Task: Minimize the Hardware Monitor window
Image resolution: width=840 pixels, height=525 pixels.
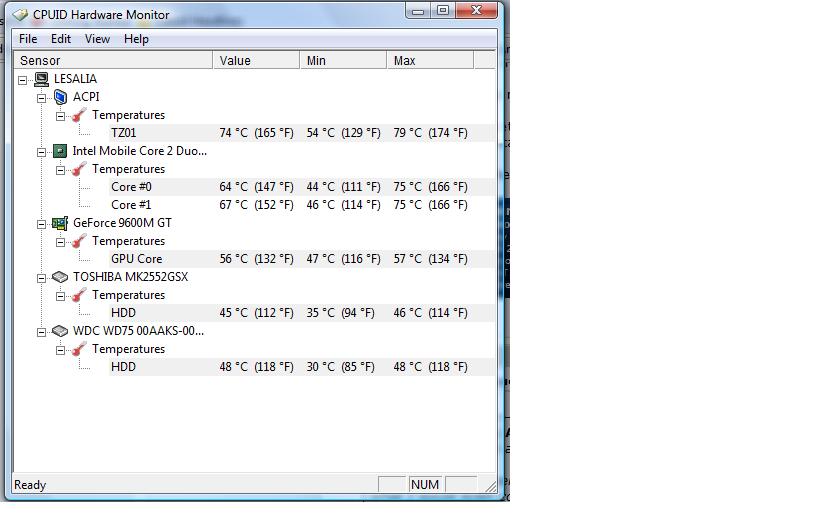Action: click(x=418, y=11)
